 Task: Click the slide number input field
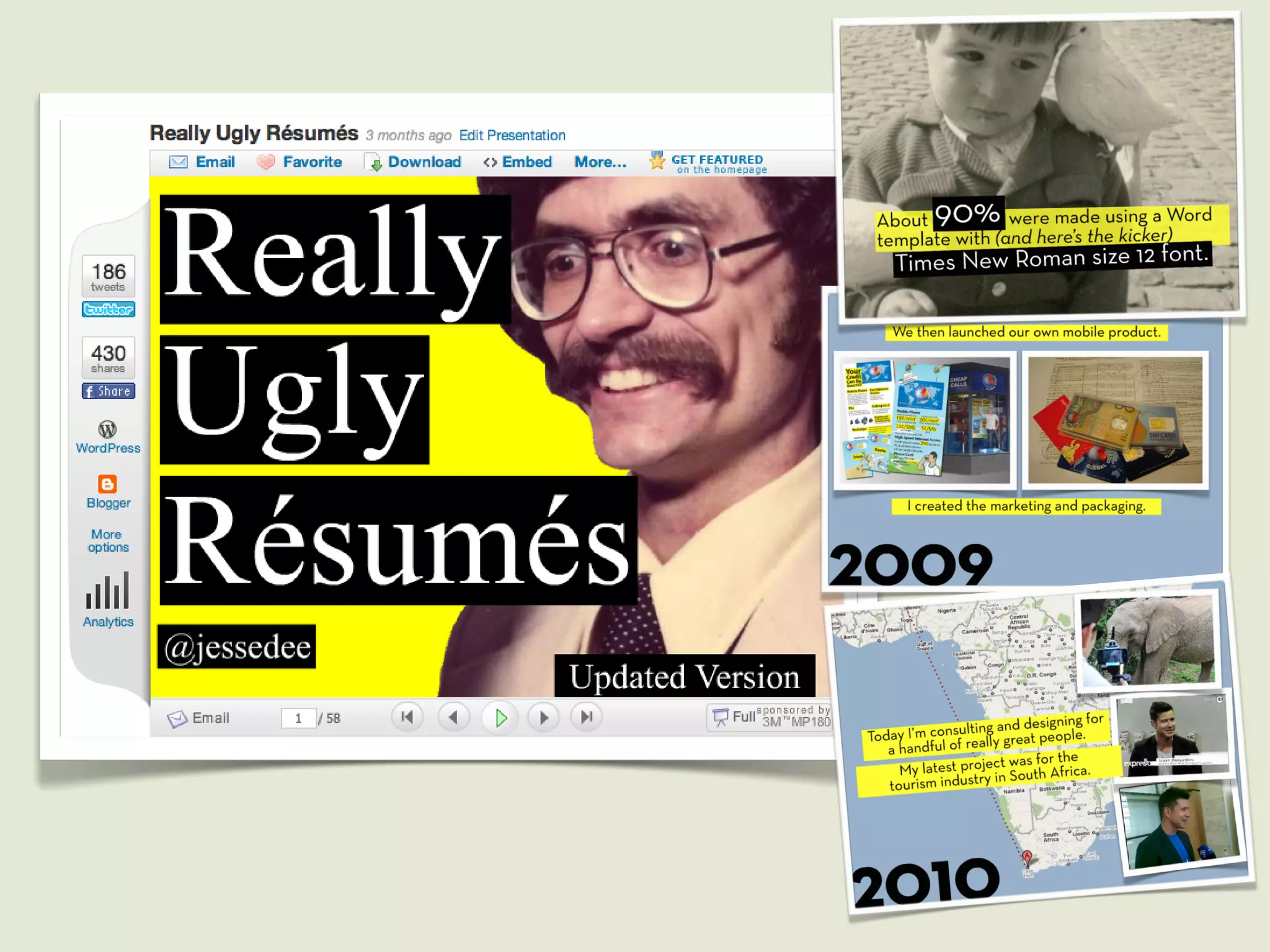(298, 718)
